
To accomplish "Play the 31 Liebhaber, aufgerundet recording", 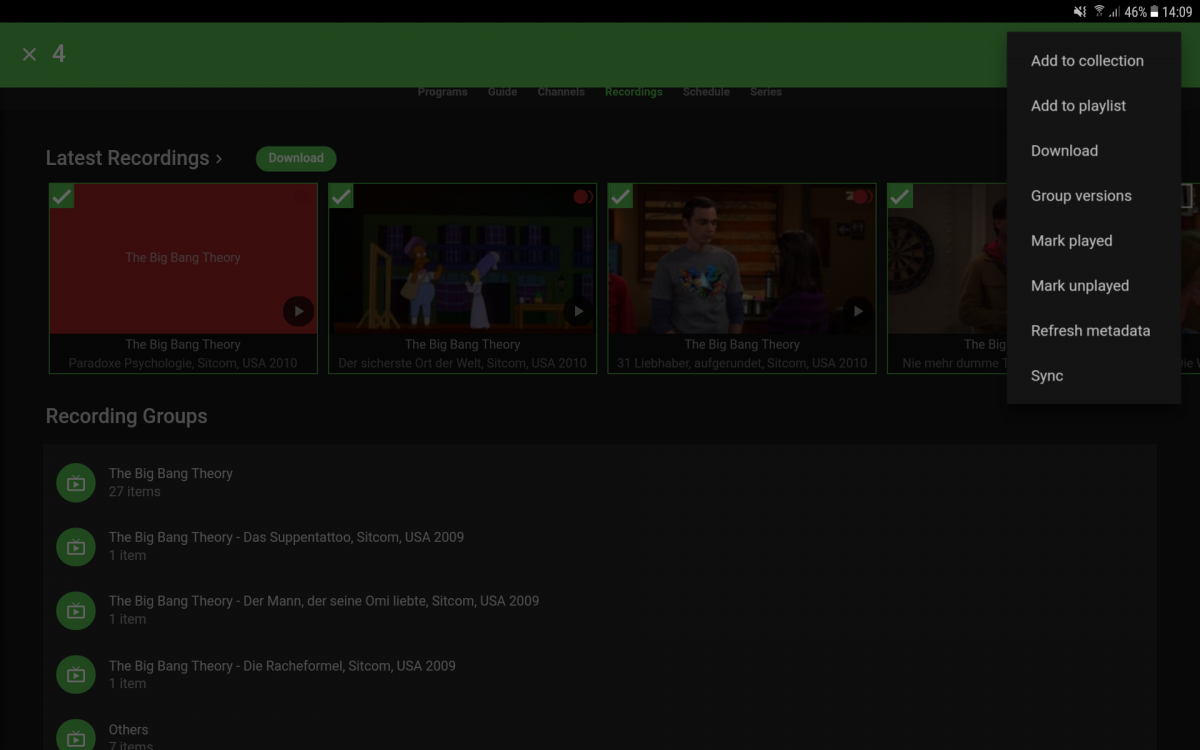I will (857, 311).
